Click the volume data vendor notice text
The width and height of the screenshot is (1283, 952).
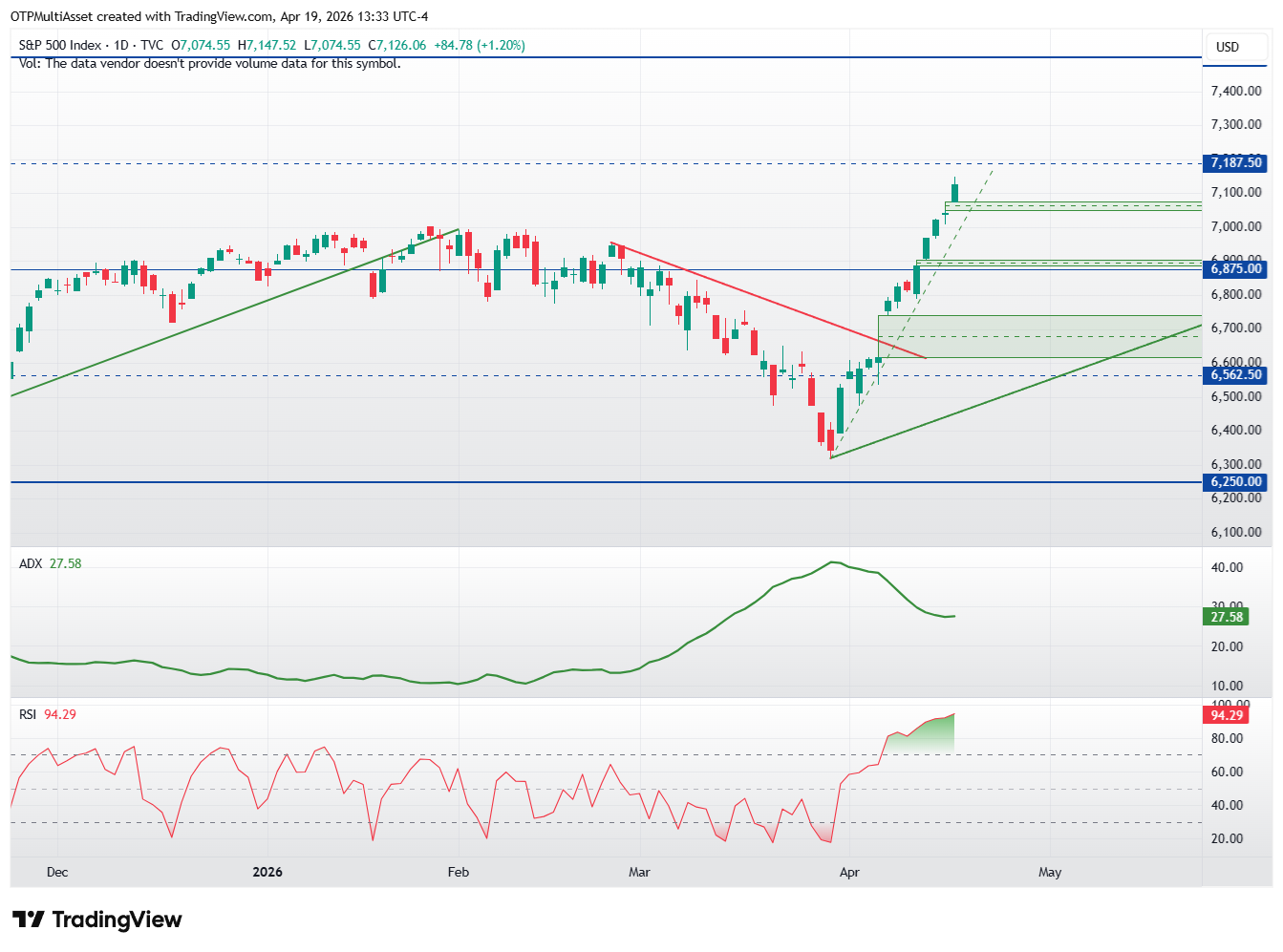209,63
